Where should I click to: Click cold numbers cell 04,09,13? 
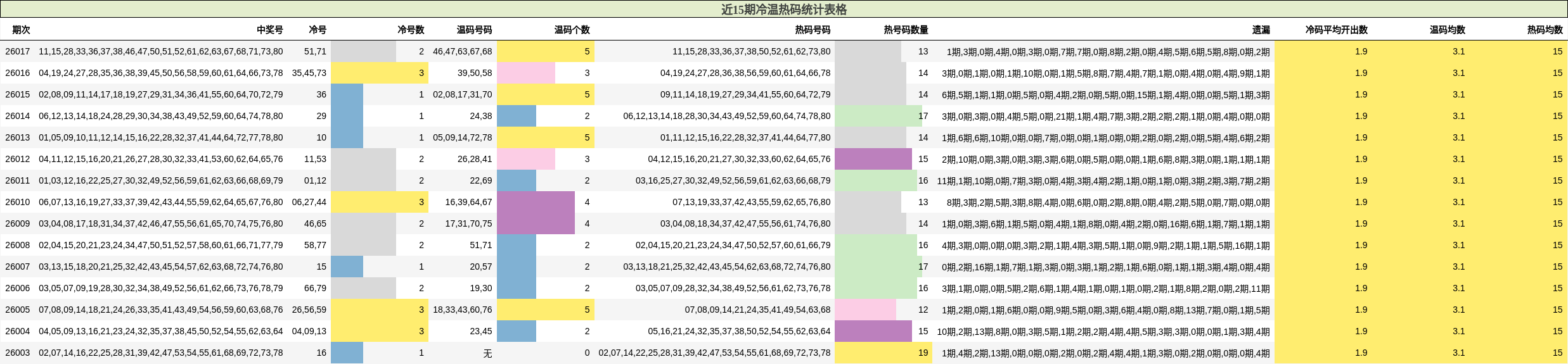309,331
